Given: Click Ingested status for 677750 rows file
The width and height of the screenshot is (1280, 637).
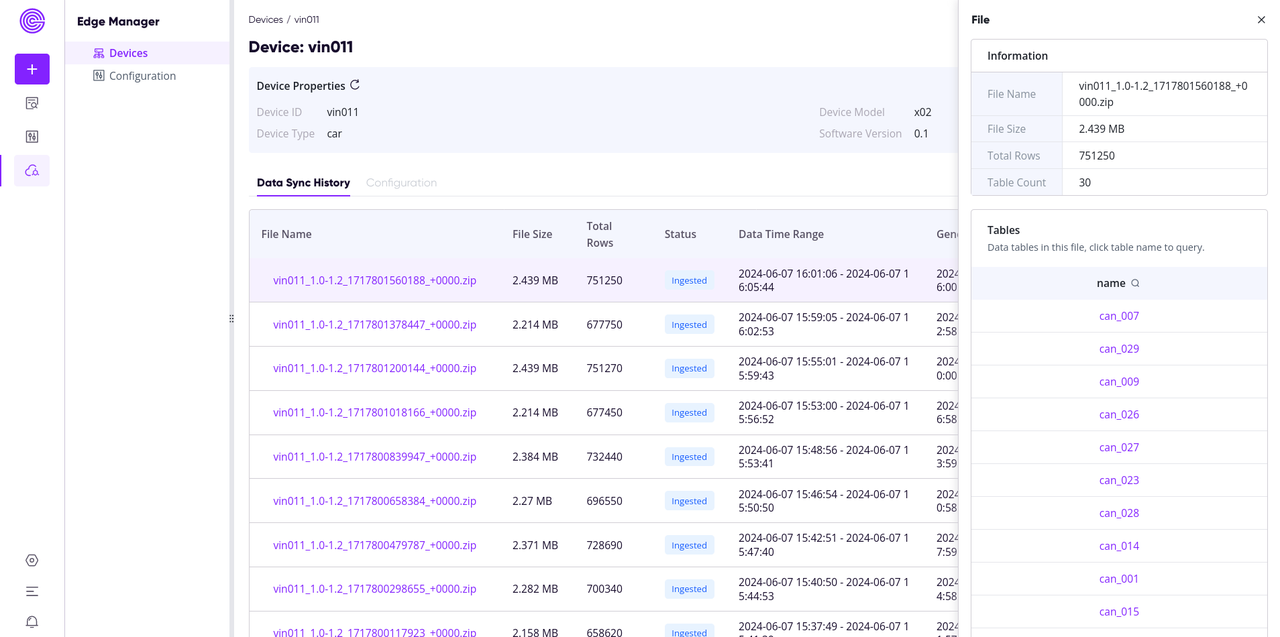Looking at the screenshot, I should tap(689, 325).
